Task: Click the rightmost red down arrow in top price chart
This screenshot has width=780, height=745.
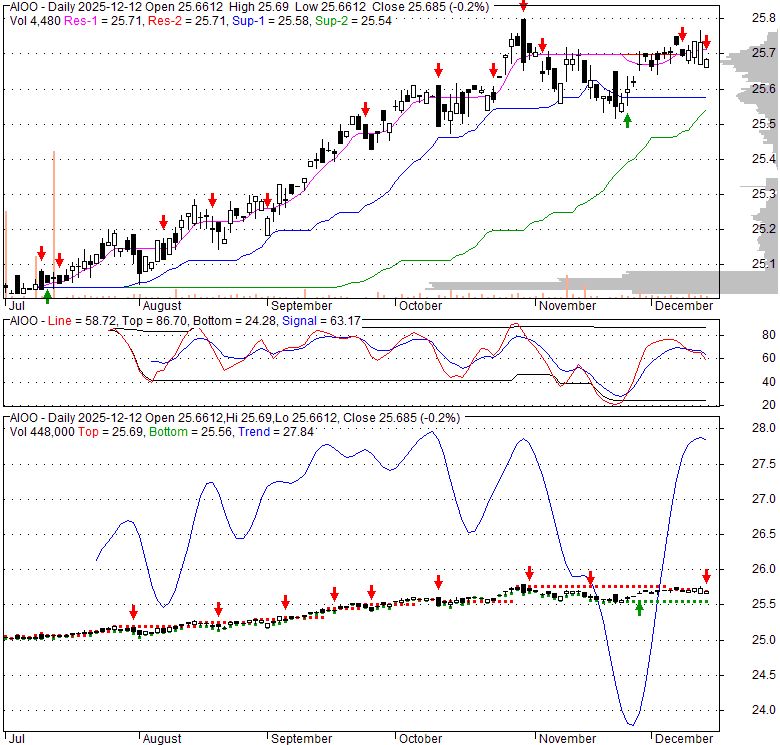Action: (x=706, y=43)
